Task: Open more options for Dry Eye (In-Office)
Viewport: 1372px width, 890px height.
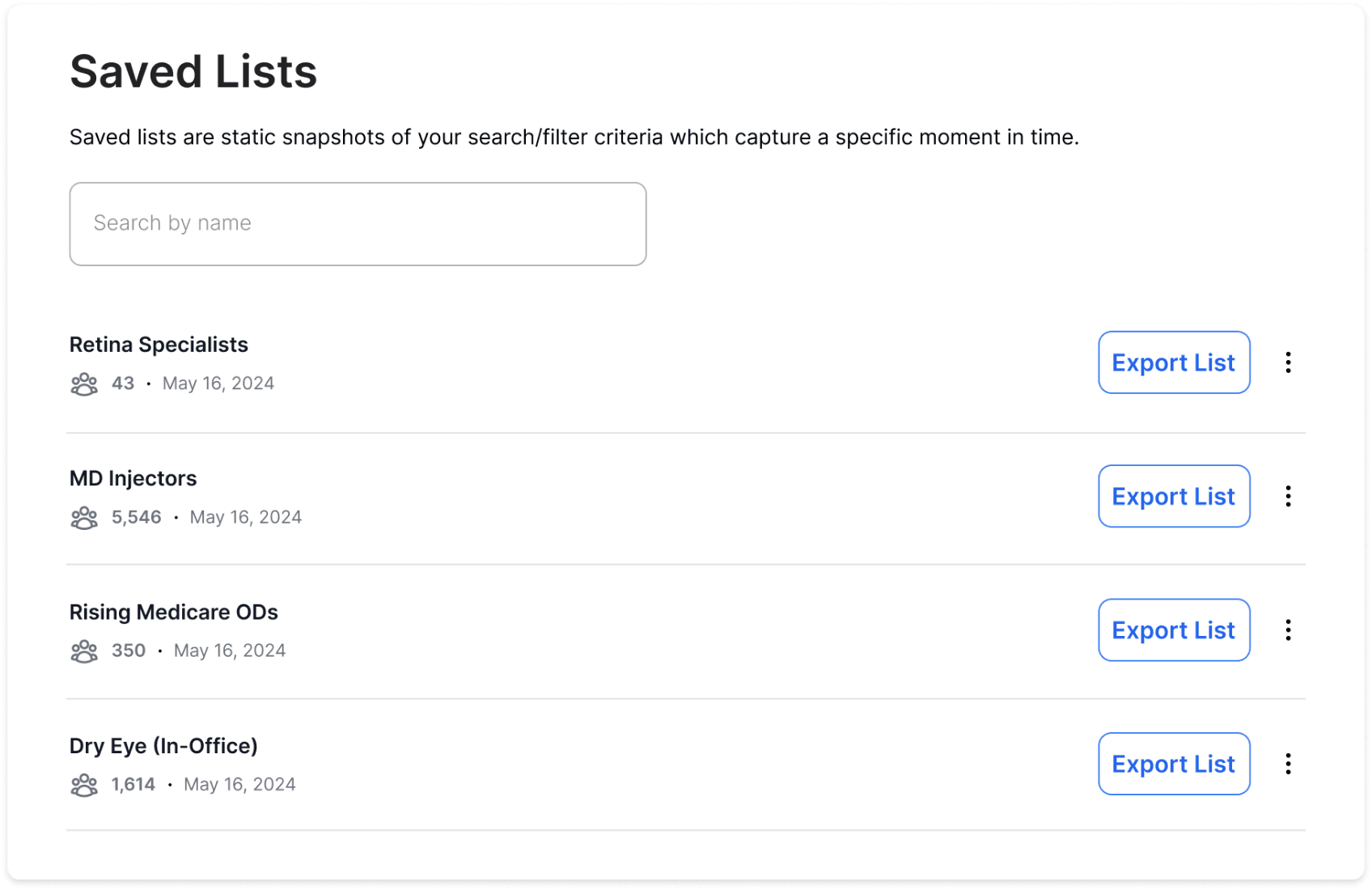Action: [x=1288, y=764]
